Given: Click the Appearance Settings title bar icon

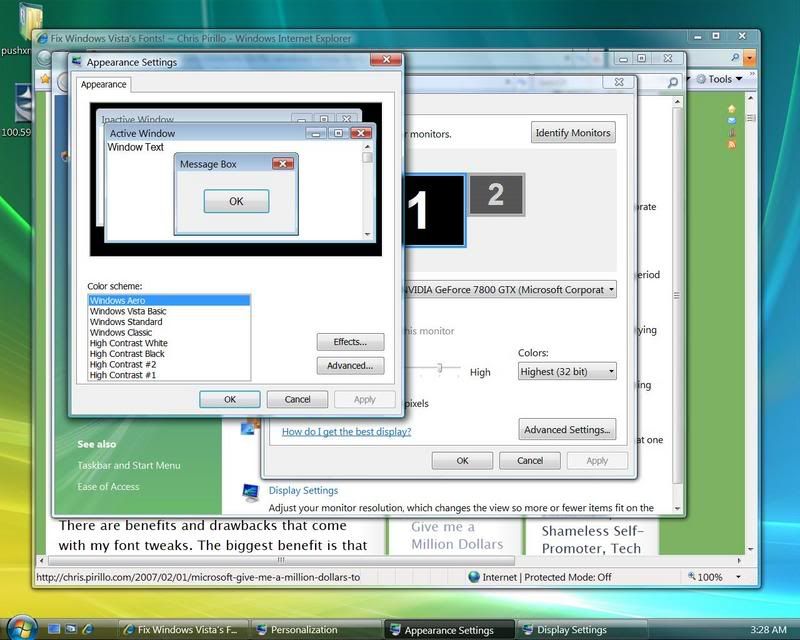Looking at the screenshot, I should tap(77, 62).
